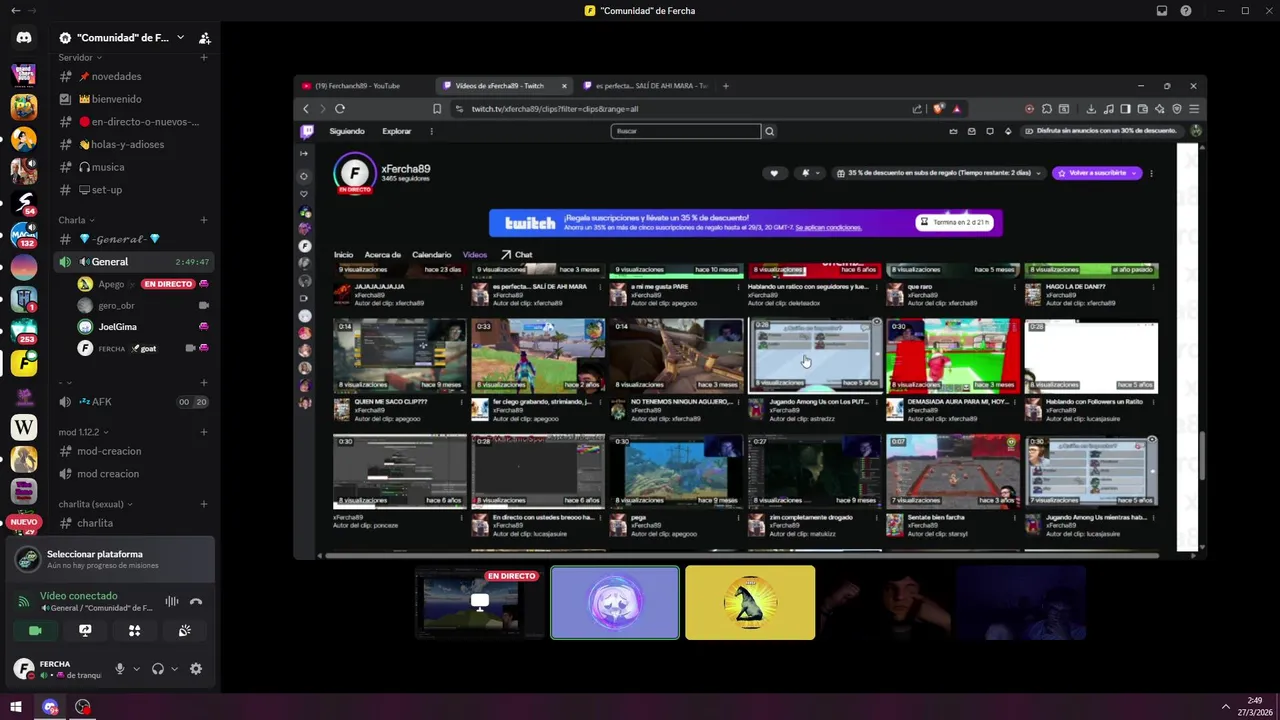
Task: Open headphone output options arrow
Action: (x=174, y=669)
